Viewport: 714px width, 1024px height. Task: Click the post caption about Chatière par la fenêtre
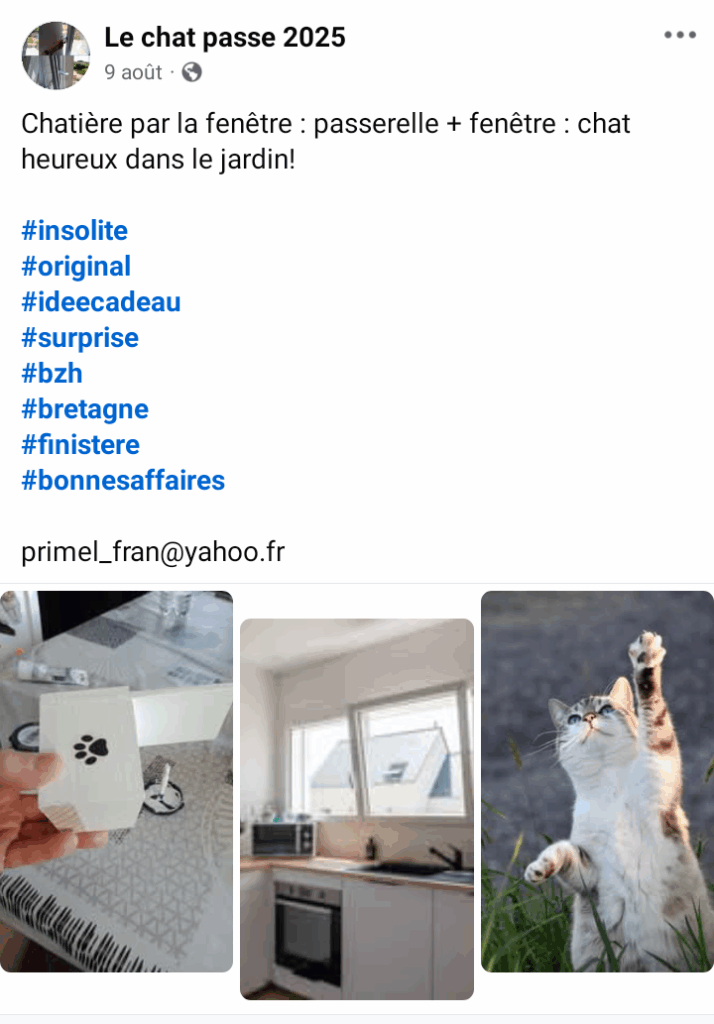325,141
